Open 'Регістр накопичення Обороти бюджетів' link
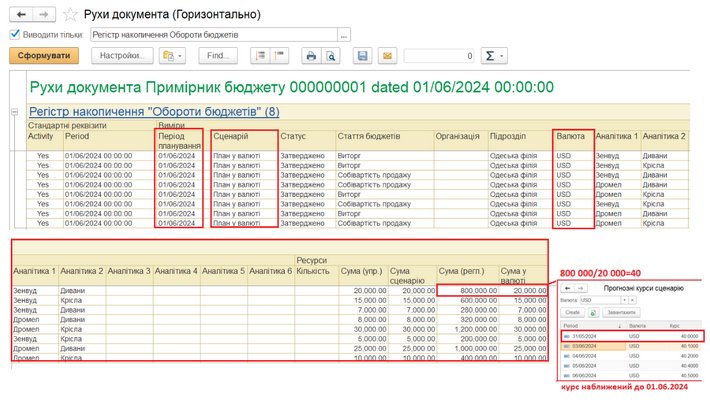Image resolution: width=710 pixels, height=402 pixels. pyautogui.click(x=154, y=111)
